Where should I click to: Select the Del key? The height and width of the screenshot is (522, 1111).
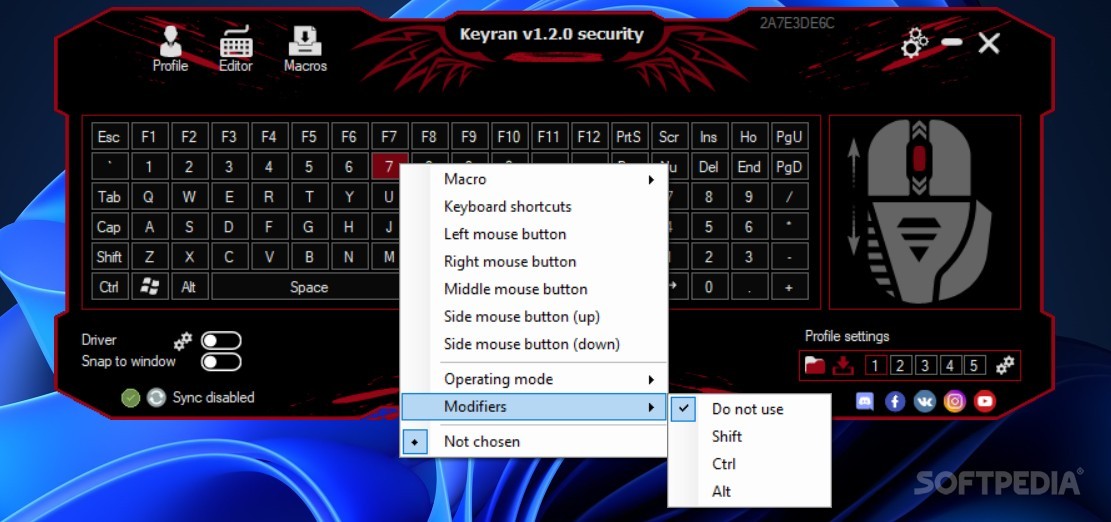709,167
